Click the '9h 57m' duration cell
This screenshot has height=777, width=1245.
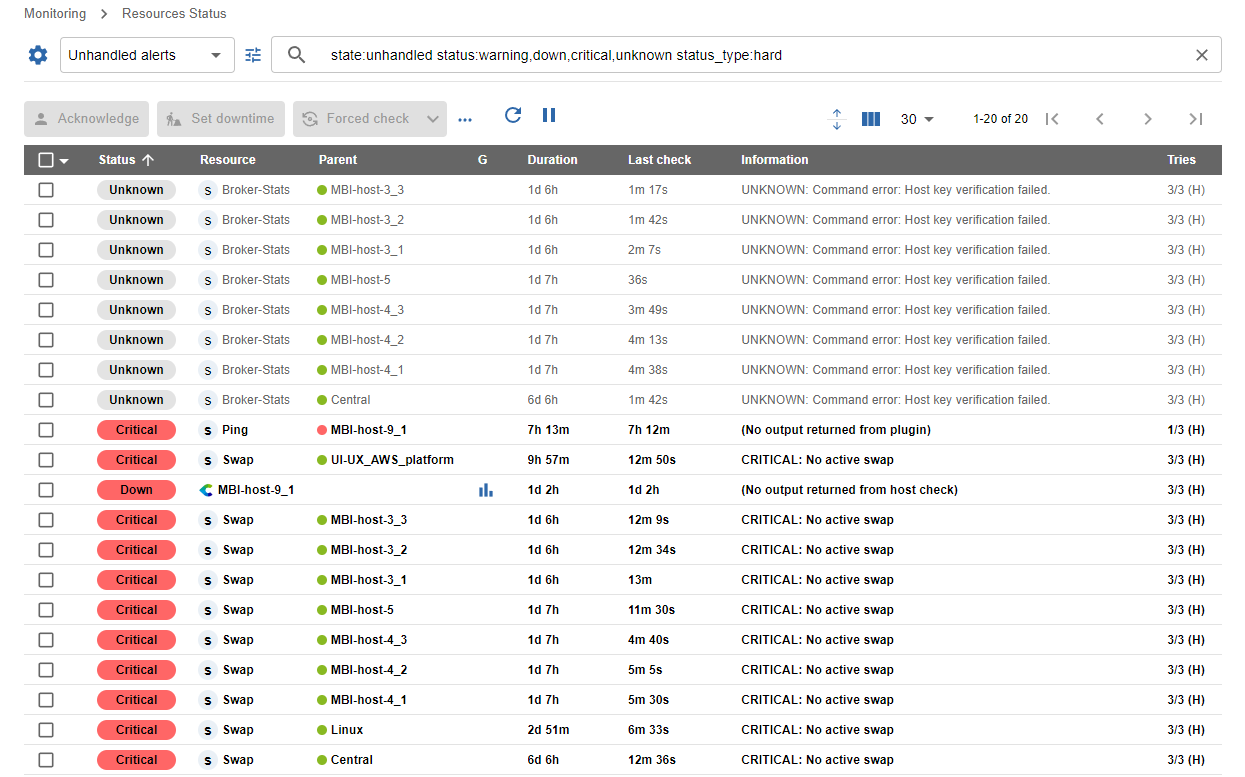coord(548,460)
